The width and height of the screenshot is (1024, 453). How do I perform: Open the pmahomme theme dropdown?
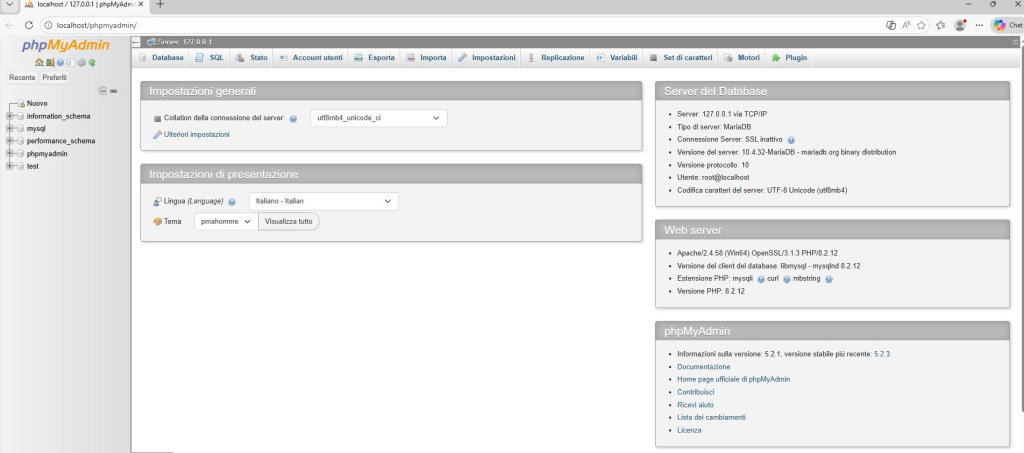(x=225, y=221)
